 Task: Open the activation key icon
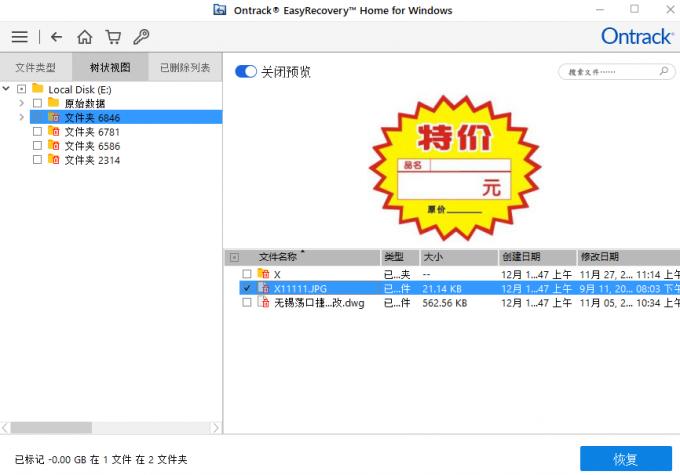tap(141, 37)
